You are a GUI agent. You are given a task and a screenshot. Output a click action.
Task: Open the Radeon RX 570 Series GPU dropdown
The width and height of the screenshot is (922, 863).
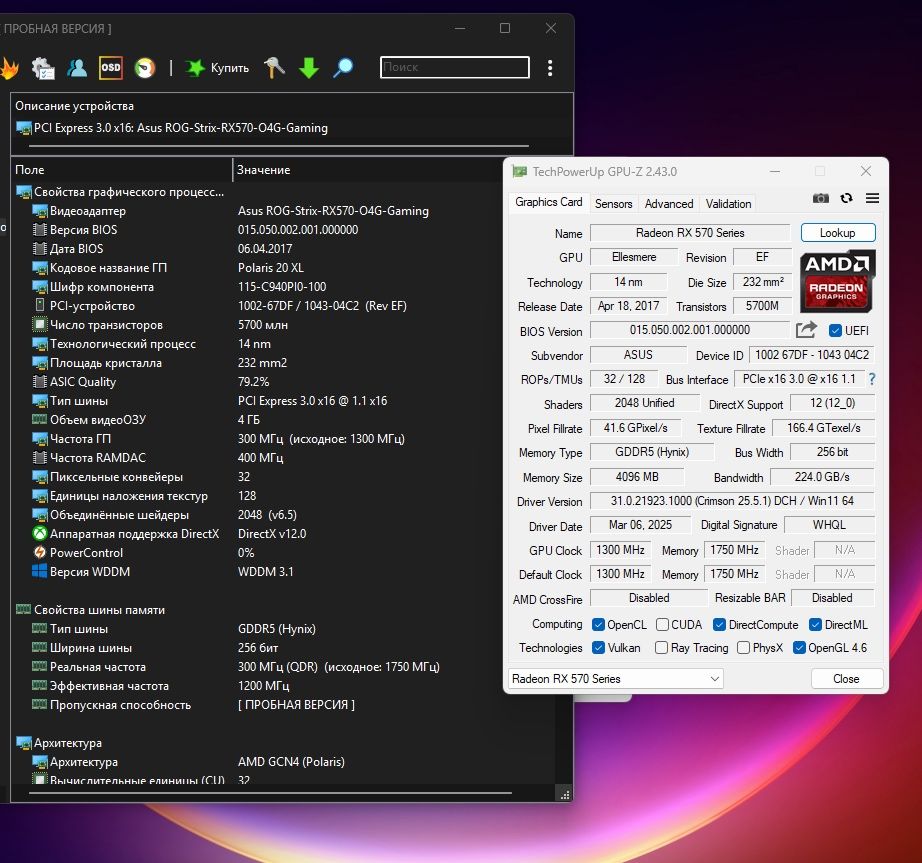pos(616,678)
